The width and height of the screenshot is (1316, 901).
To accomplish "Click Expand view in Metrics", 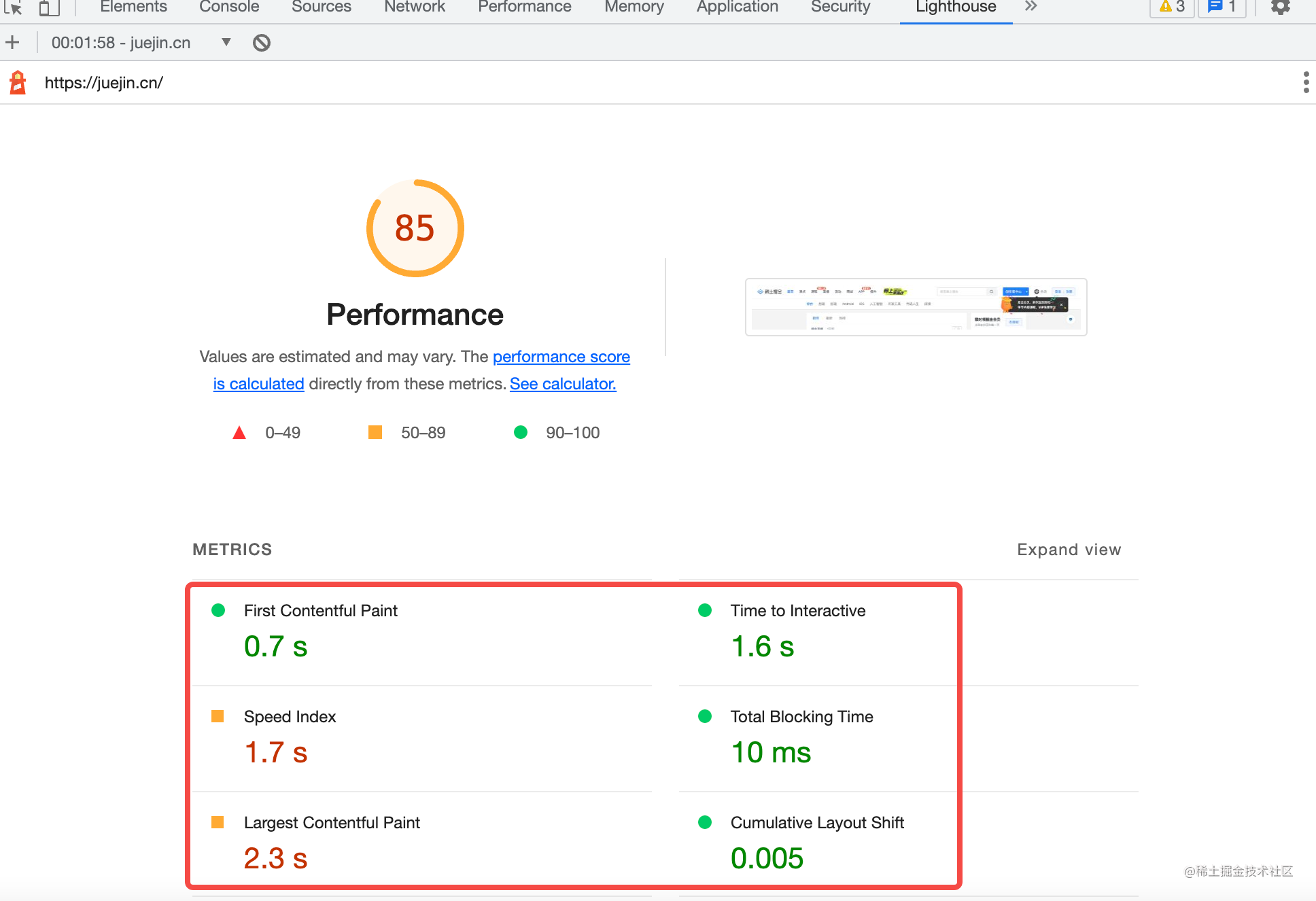I will point(1069,550).
